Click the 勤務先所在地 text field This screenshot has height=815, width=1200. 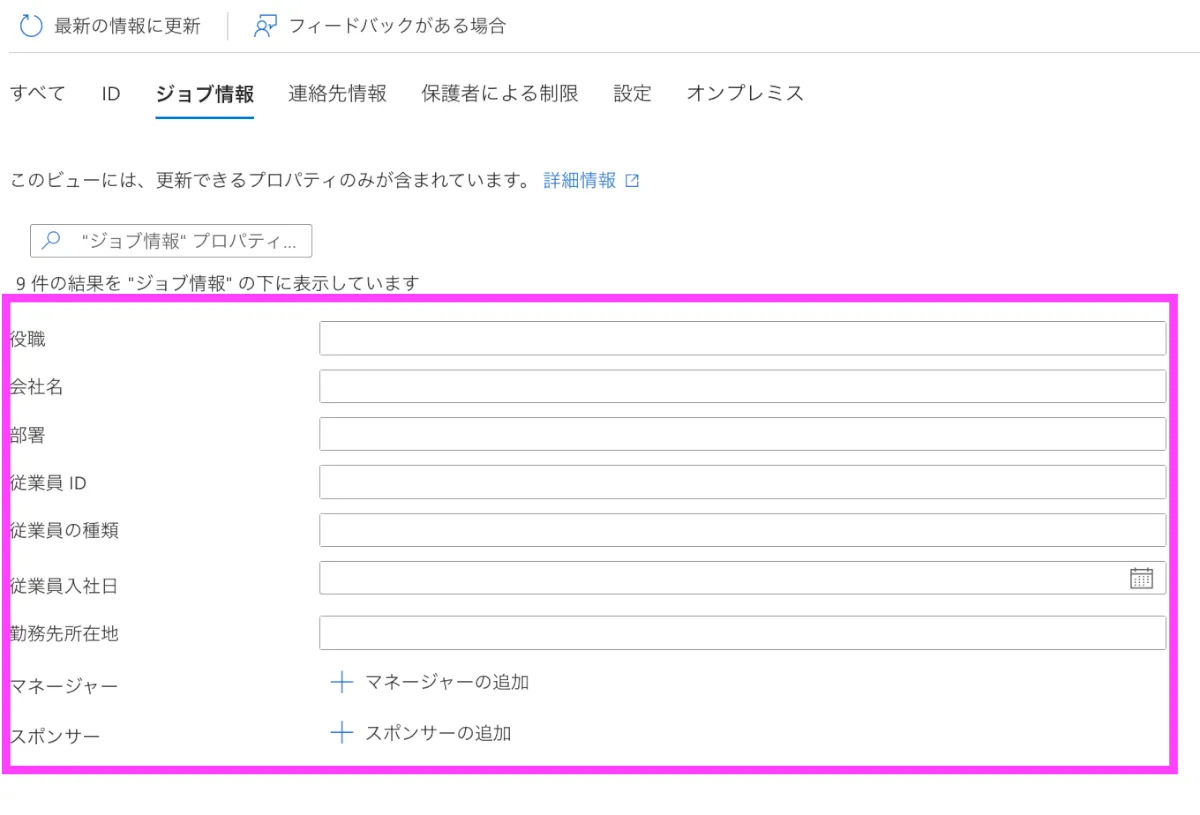point(742,633)
